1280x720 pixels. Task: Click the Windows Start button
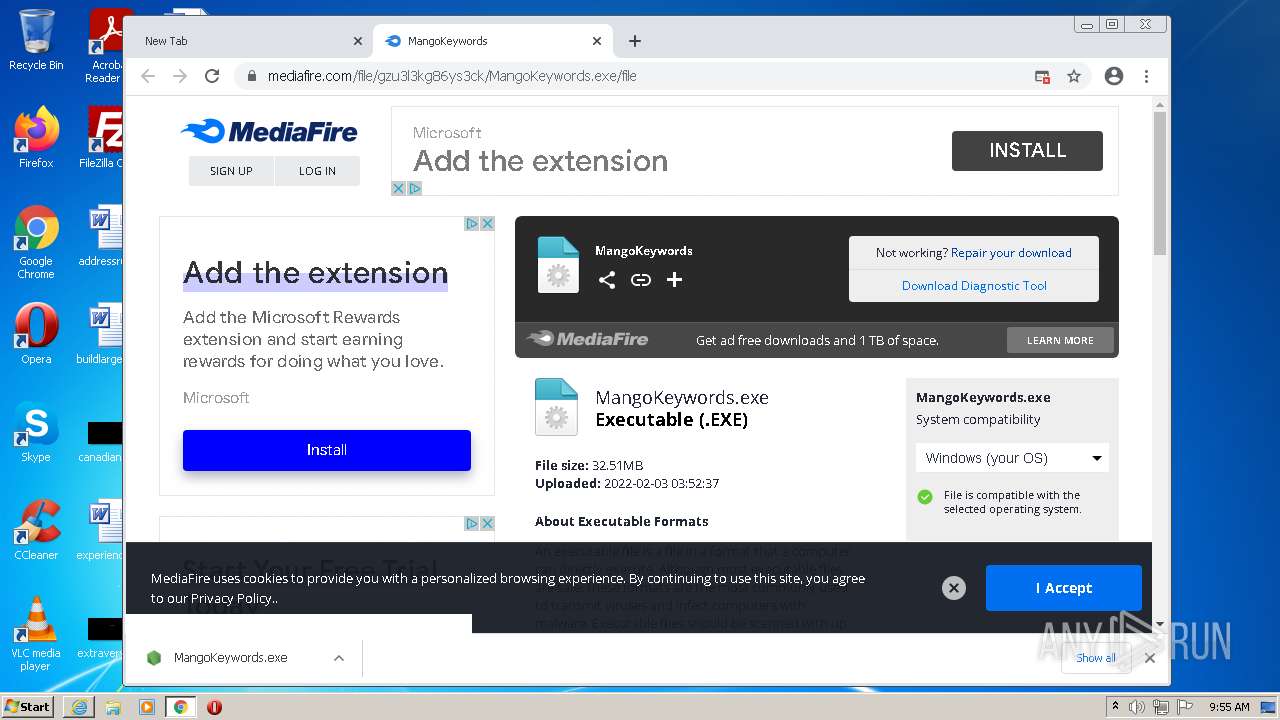click(x=27, y=707)
